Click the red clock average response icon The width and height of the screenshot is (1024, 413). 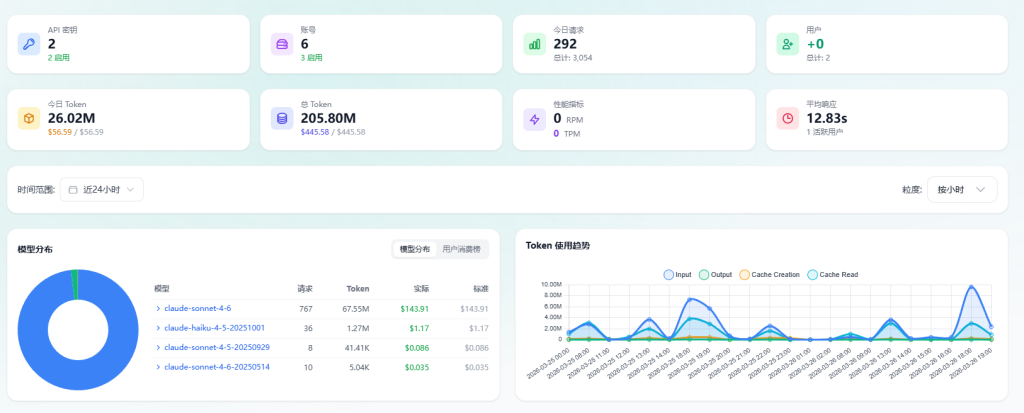788,119
